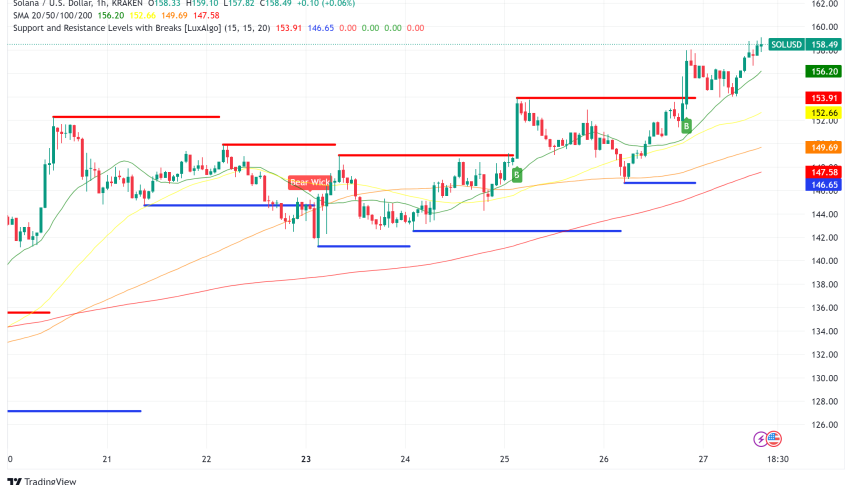Screen dimensions: 852x485
Task: Click the purple lightning bolt icon
Action: pyautogui.click(x=760, y=439)
